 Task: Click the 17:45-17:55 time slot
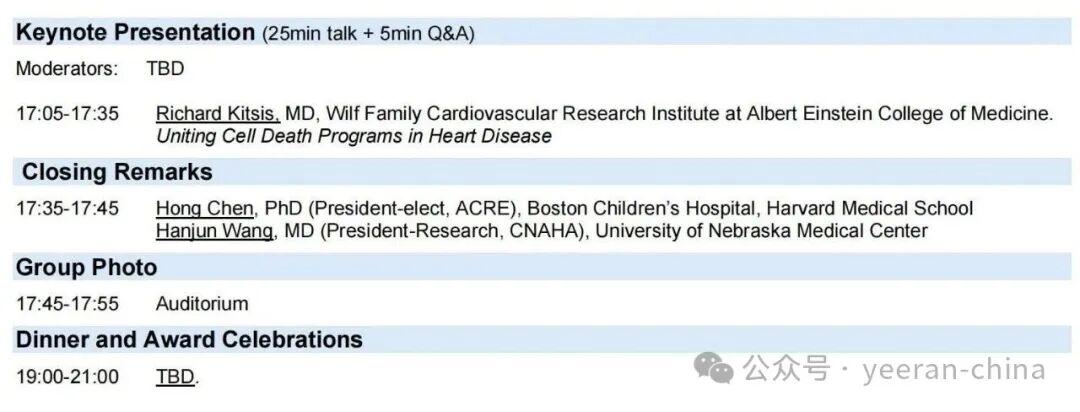67,303
